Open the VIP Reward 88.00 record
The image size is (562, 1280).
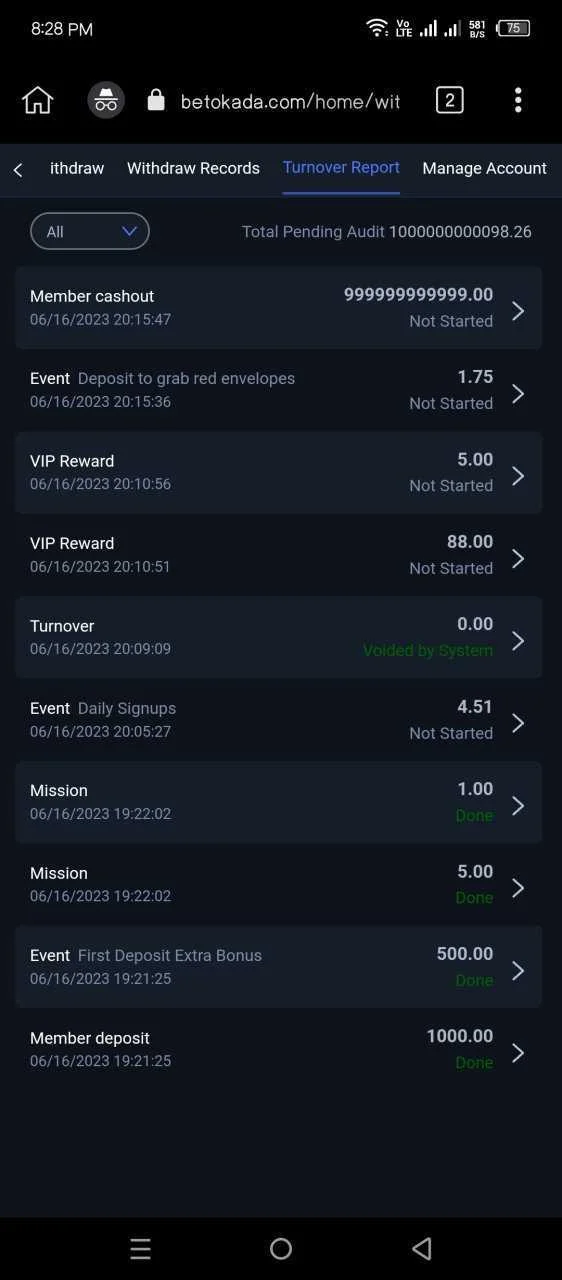279,554
